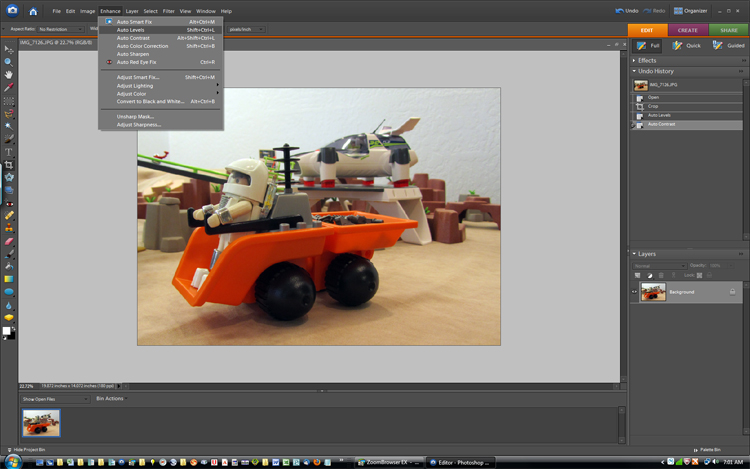
Task: Select the Crop tool in the toolbox
Action: click(x=9, y=165)
